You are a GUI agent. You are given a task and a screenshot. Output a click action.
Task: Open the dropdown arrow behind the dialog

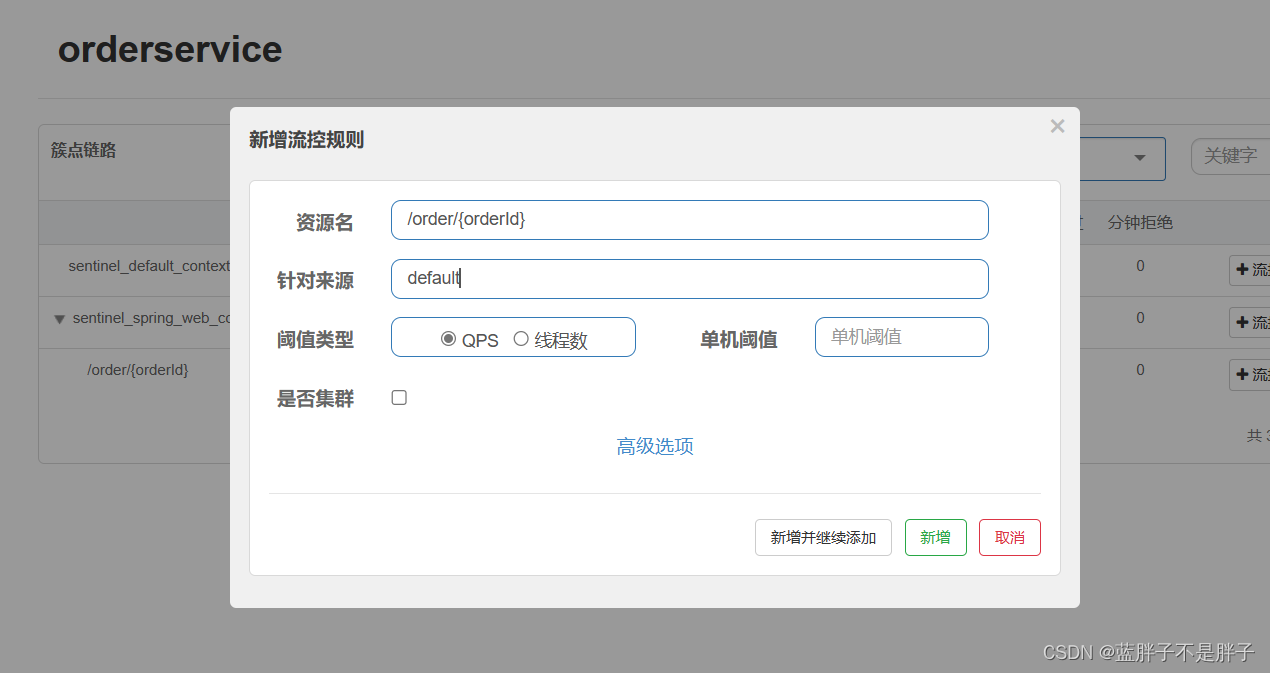[x=1139, y=158]
